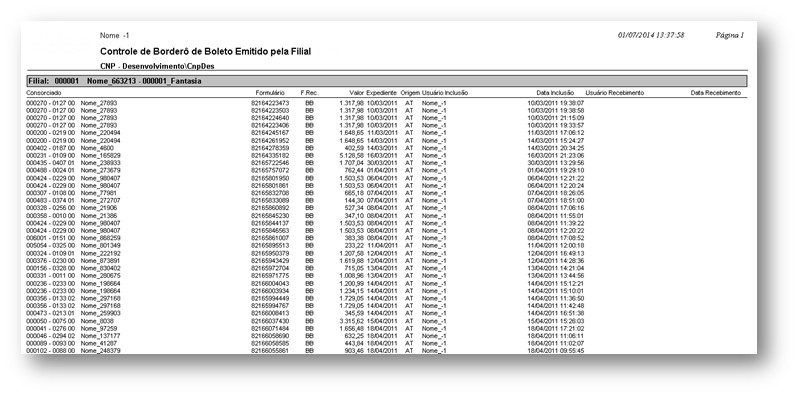This screenshot has height=396, width=799.
Task: Click consorciado name Nome_272707
Action: pos(100,200)
